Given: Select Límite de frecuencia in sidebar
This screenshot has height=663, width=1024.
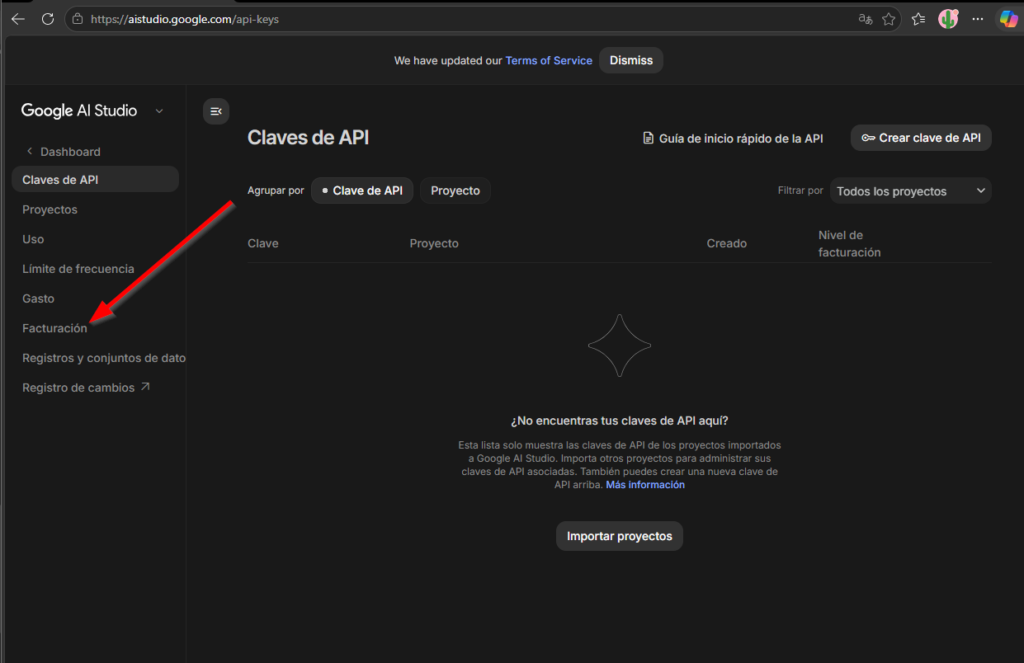Looking at the screenshot, I should click(78, 269).
